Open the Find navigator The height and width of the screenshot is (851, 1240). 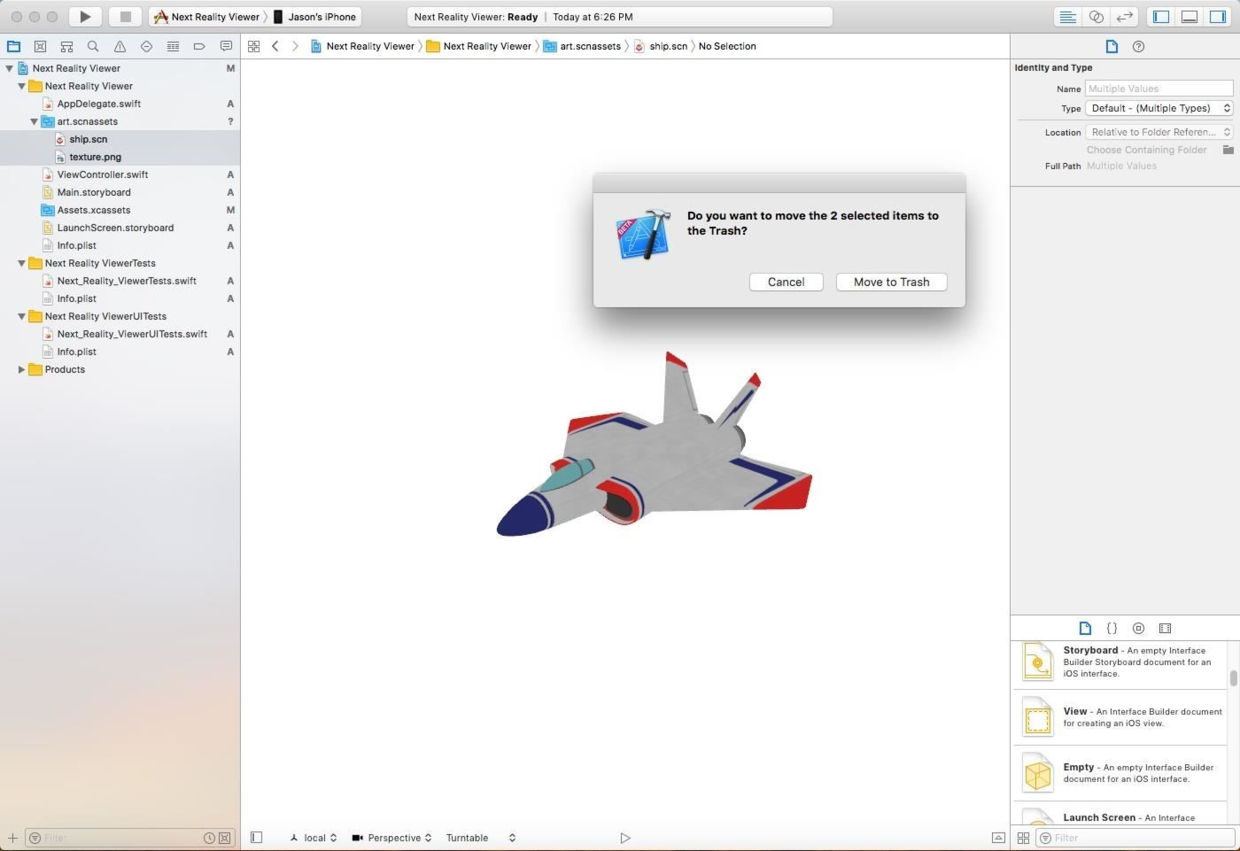pyautogui.click(x=93, y=46)
